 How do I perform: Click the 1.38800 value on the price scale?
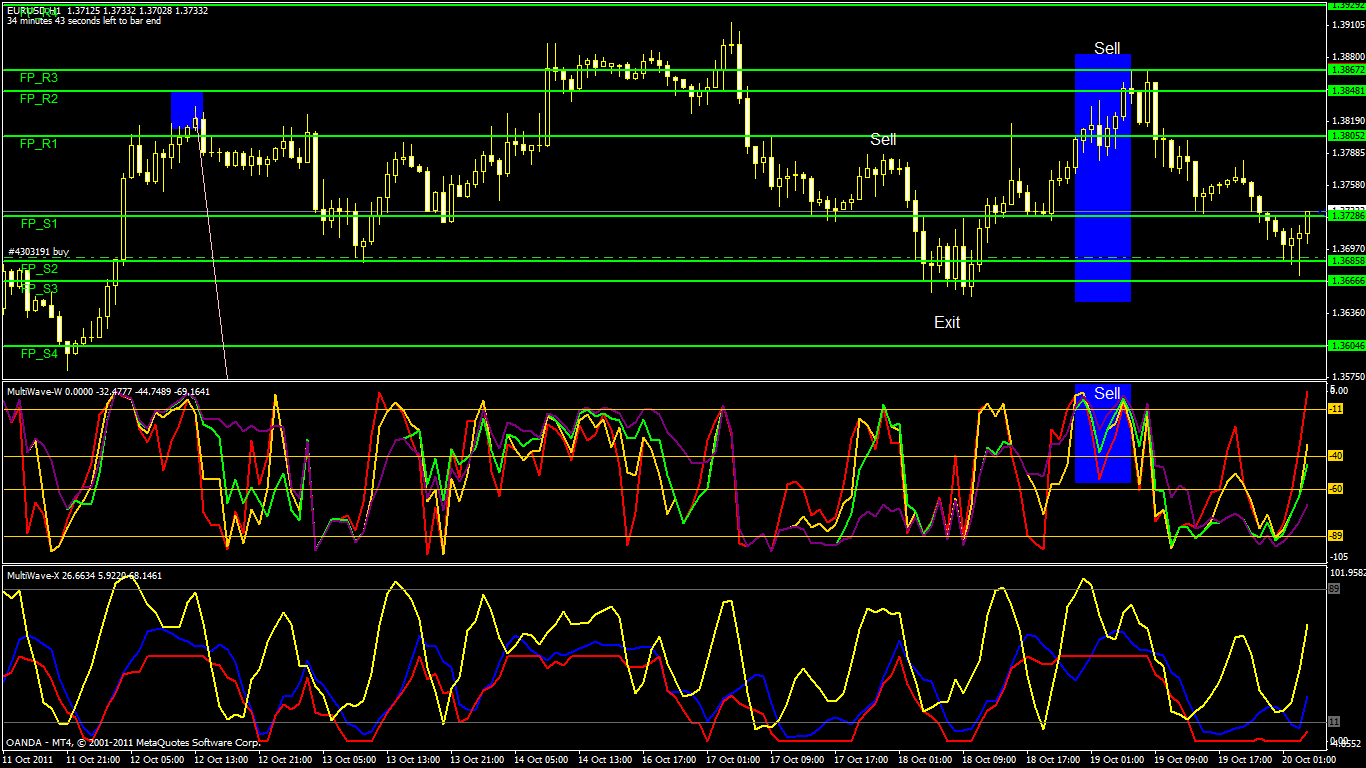coord(1348,57)
